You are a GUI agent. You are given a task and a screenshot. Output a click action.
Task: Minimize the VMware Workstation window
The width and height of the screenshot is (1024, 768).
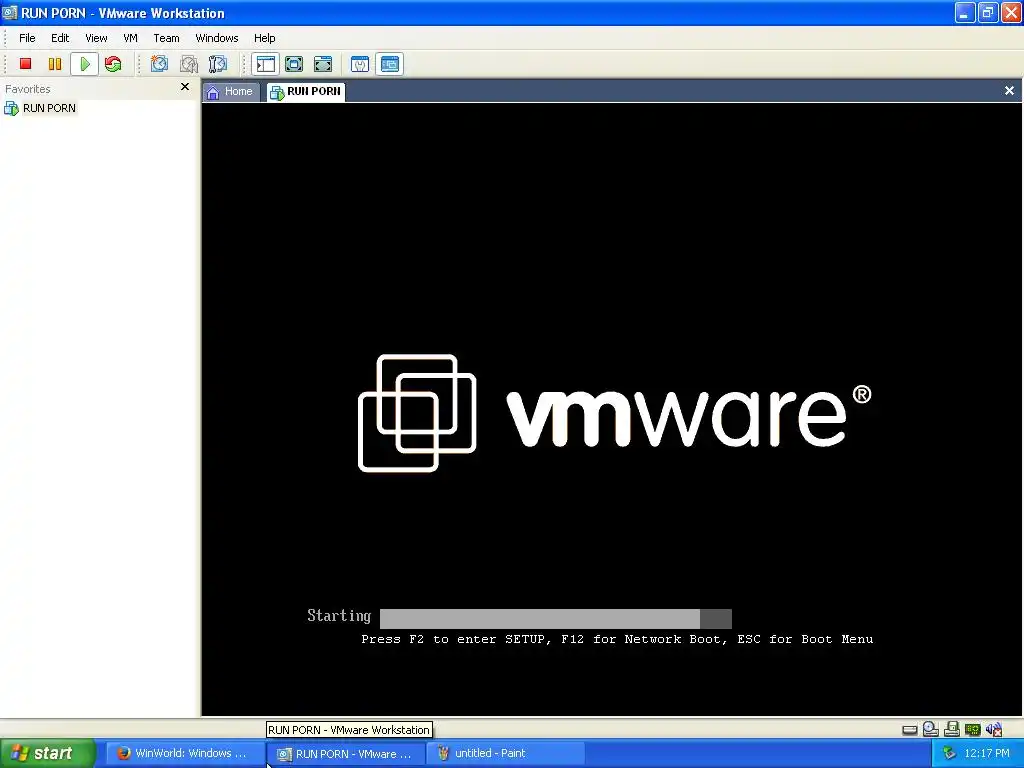[x=965, y=12]
